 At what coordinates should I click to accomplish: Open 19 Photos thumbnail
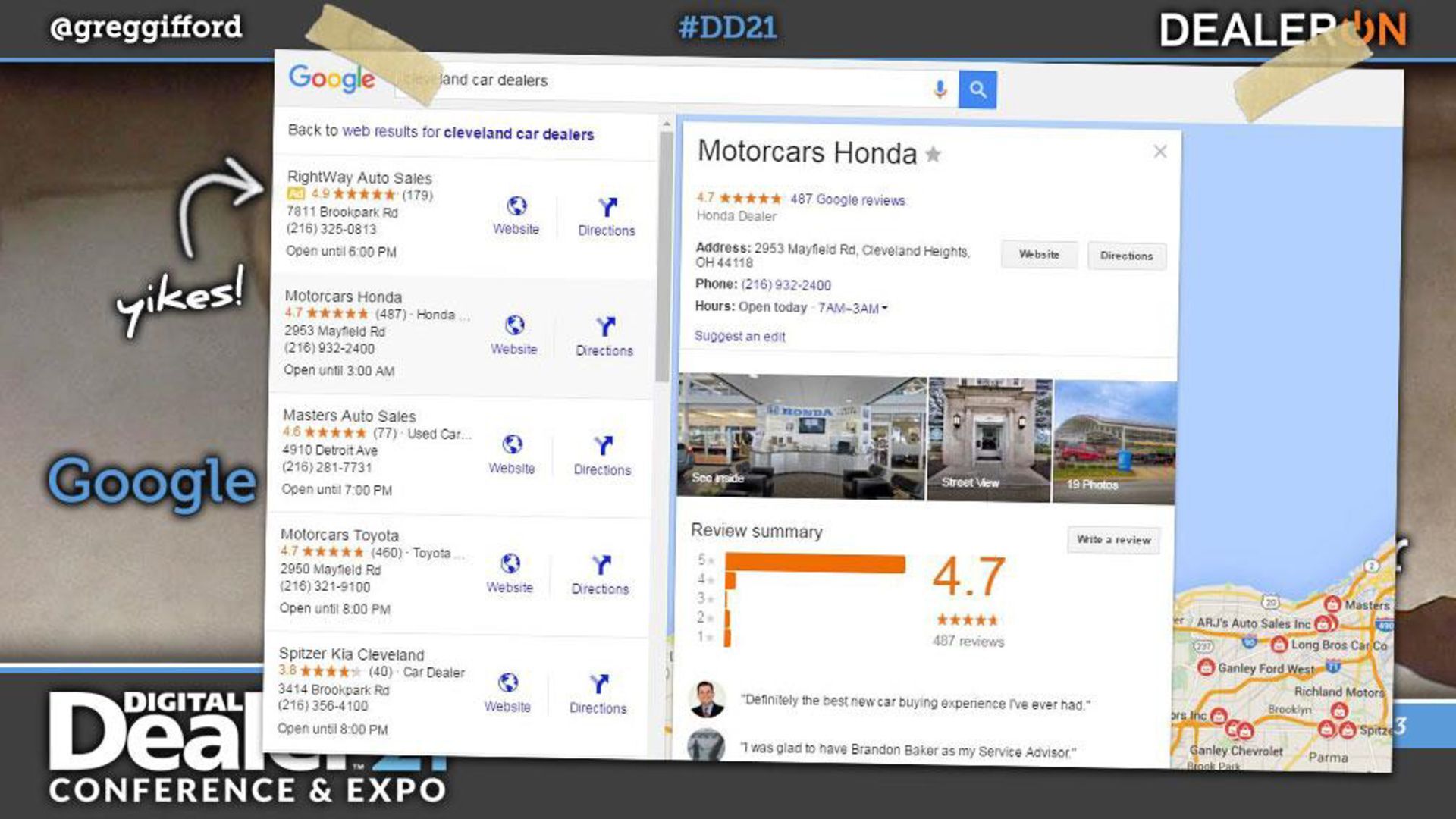pyautogui.click(x=1115, y=442)
